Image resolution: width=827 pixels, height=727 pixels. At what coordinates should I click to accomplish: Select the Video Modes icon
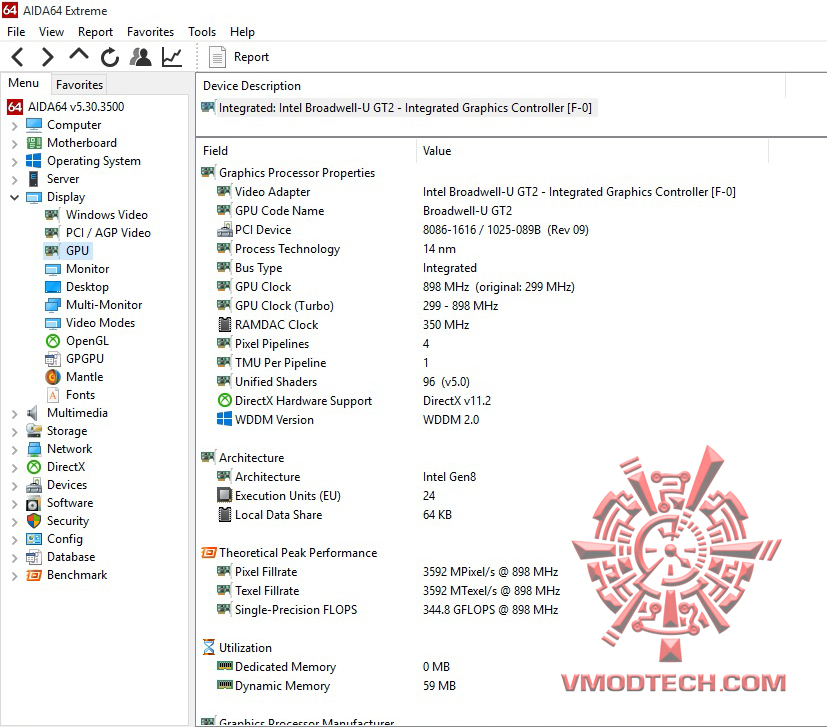coord(53,323)
